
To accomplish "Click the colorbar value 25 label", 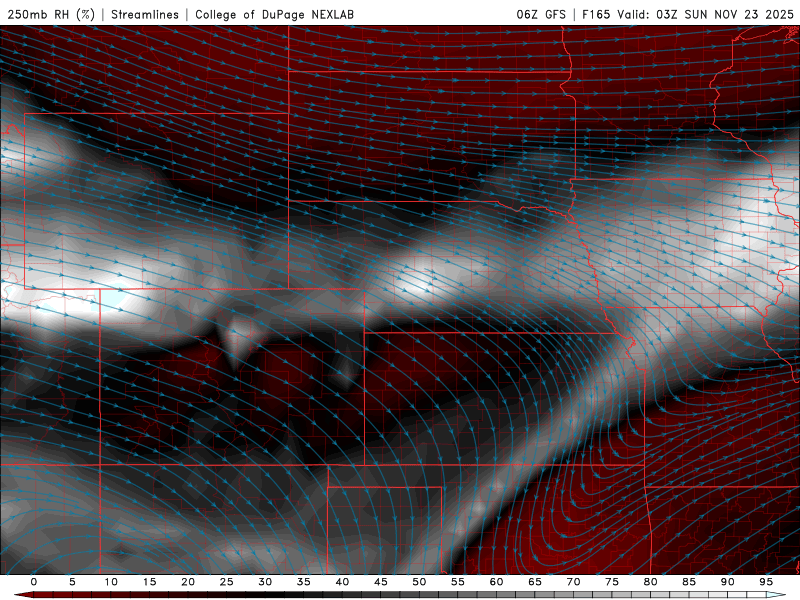I will (x=227, y=582).
